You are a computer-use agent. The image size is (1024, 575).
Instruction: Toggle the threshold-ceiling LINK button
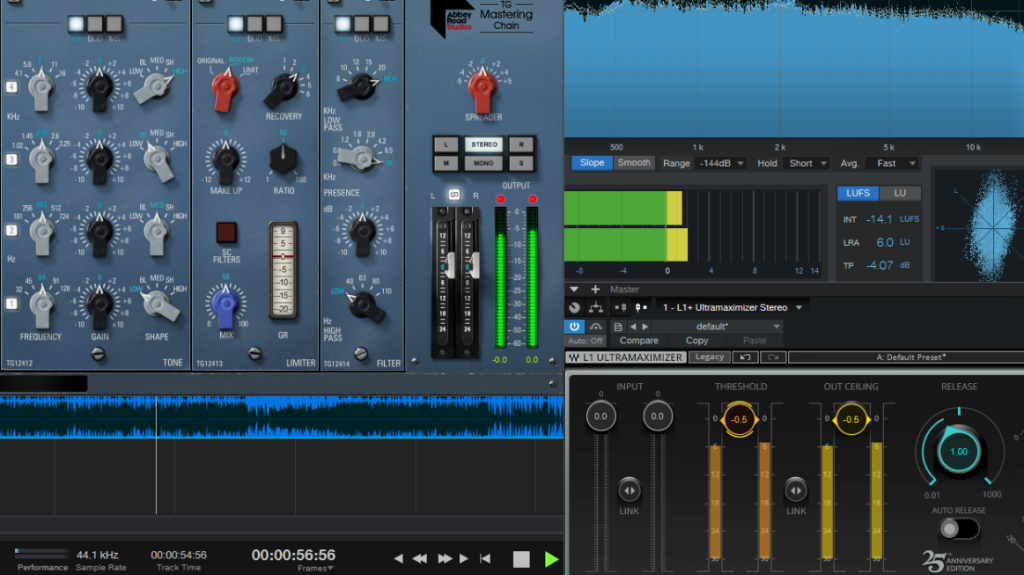click(x=795, y=490)
